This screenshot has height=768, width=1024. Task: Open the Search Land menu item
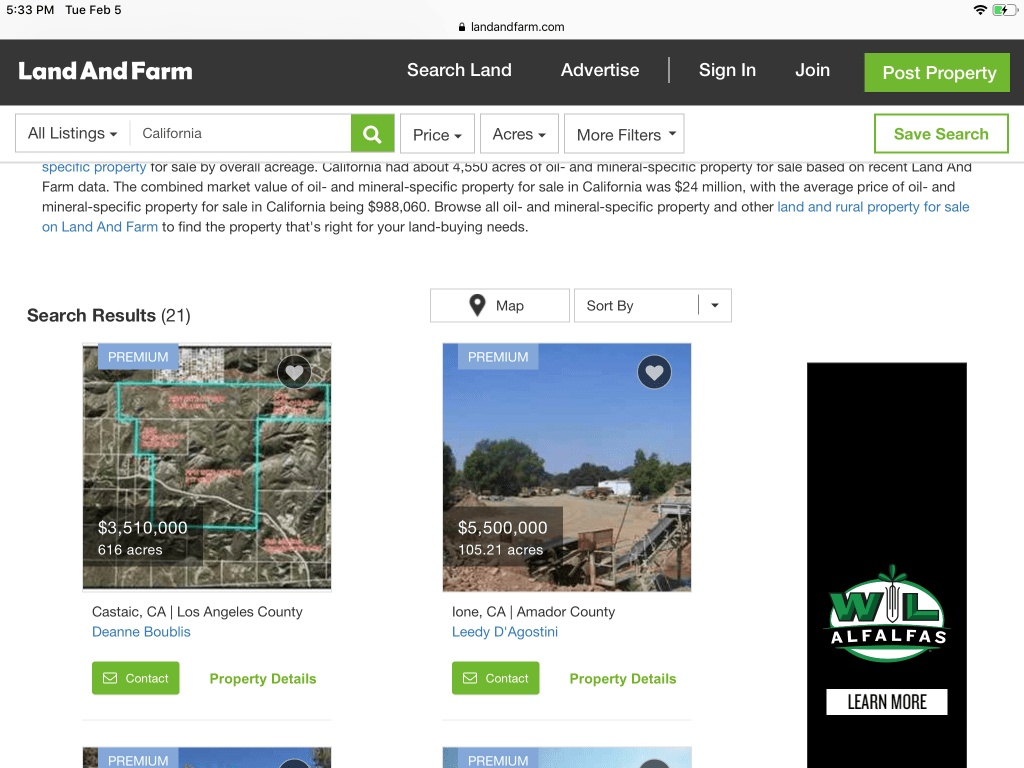[459, 70]
